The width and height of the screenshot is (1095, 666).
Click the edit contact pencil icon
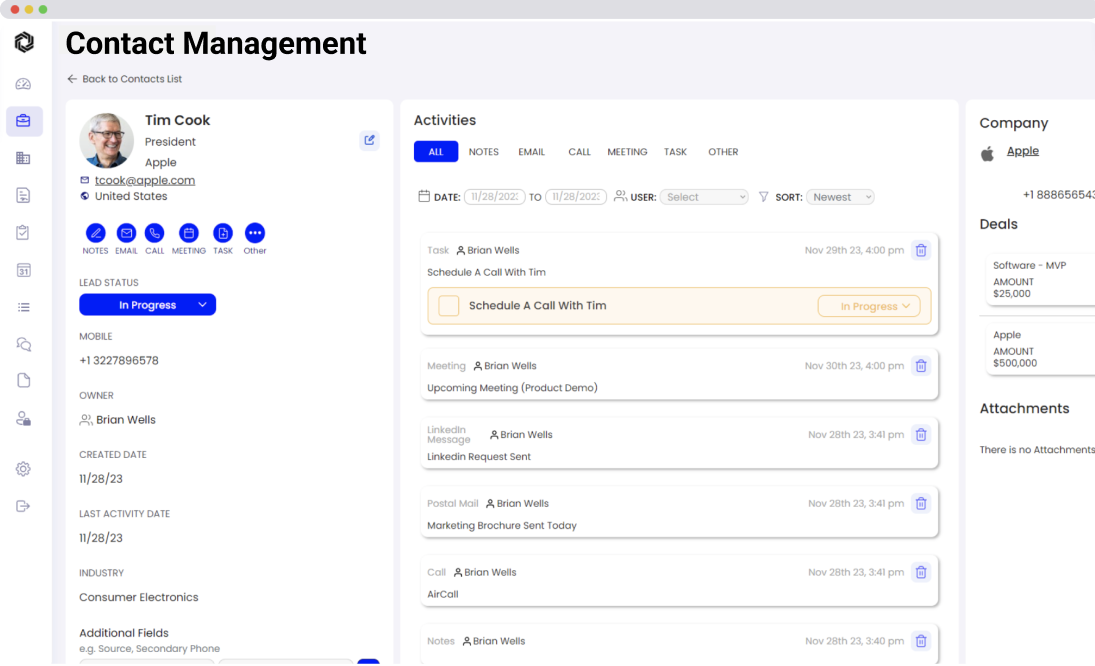click(x=369, y=140)
